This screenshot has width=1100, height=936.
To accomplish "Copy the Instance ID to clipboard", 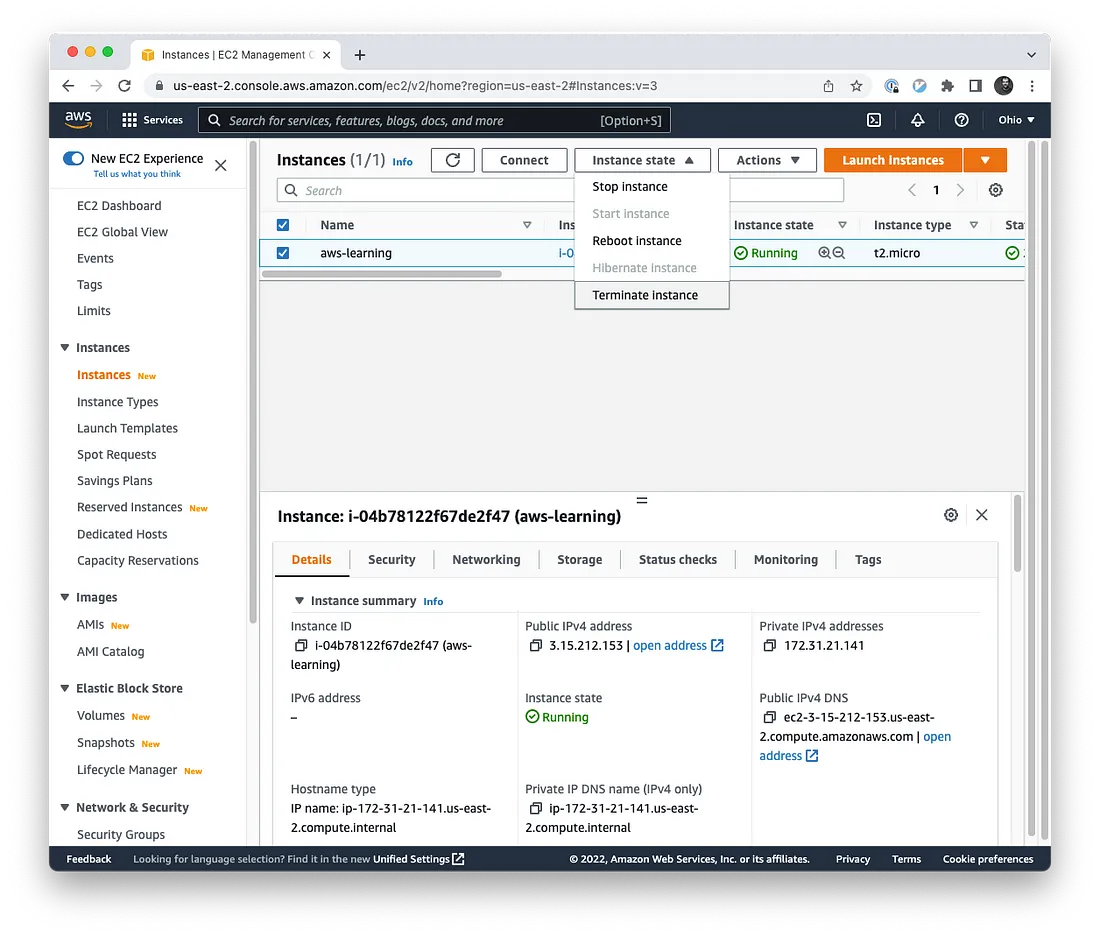I will pos(301,646).
